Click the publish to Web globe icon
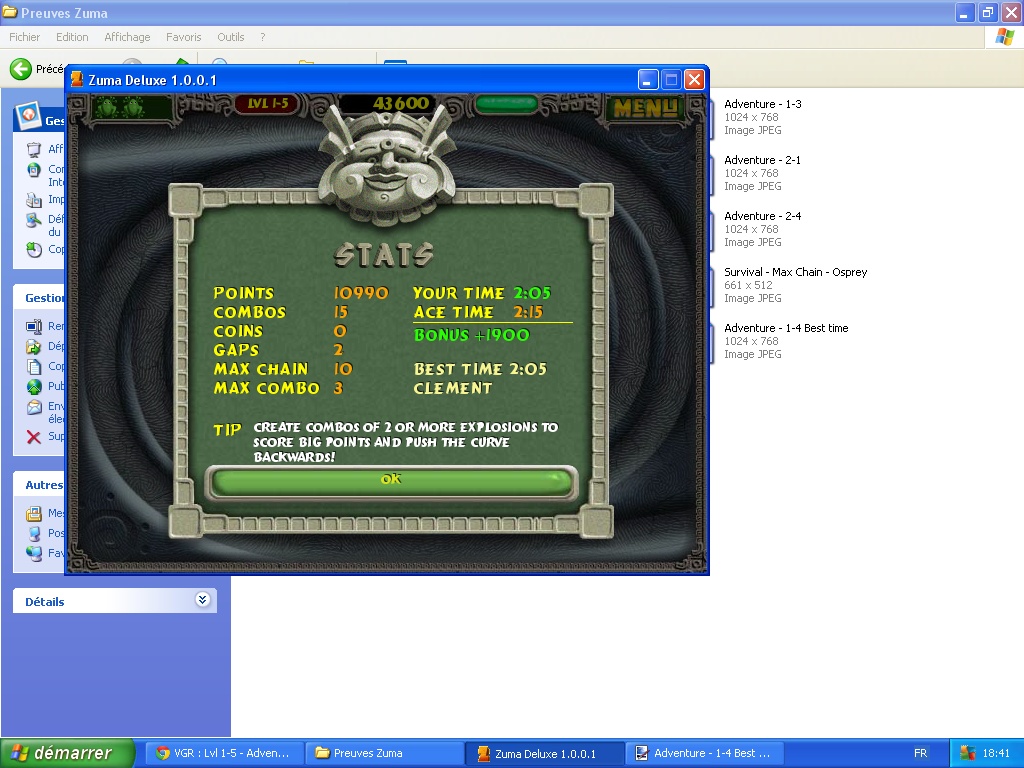This screenshot has width=1024, height=768. pyautogui.click(x=33, y=387)
